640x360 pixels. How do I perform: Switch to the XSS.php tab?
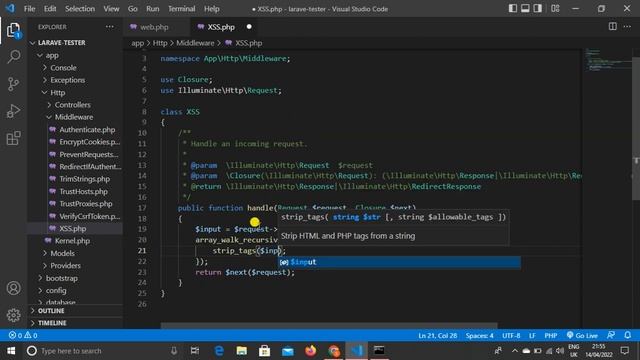221,27
